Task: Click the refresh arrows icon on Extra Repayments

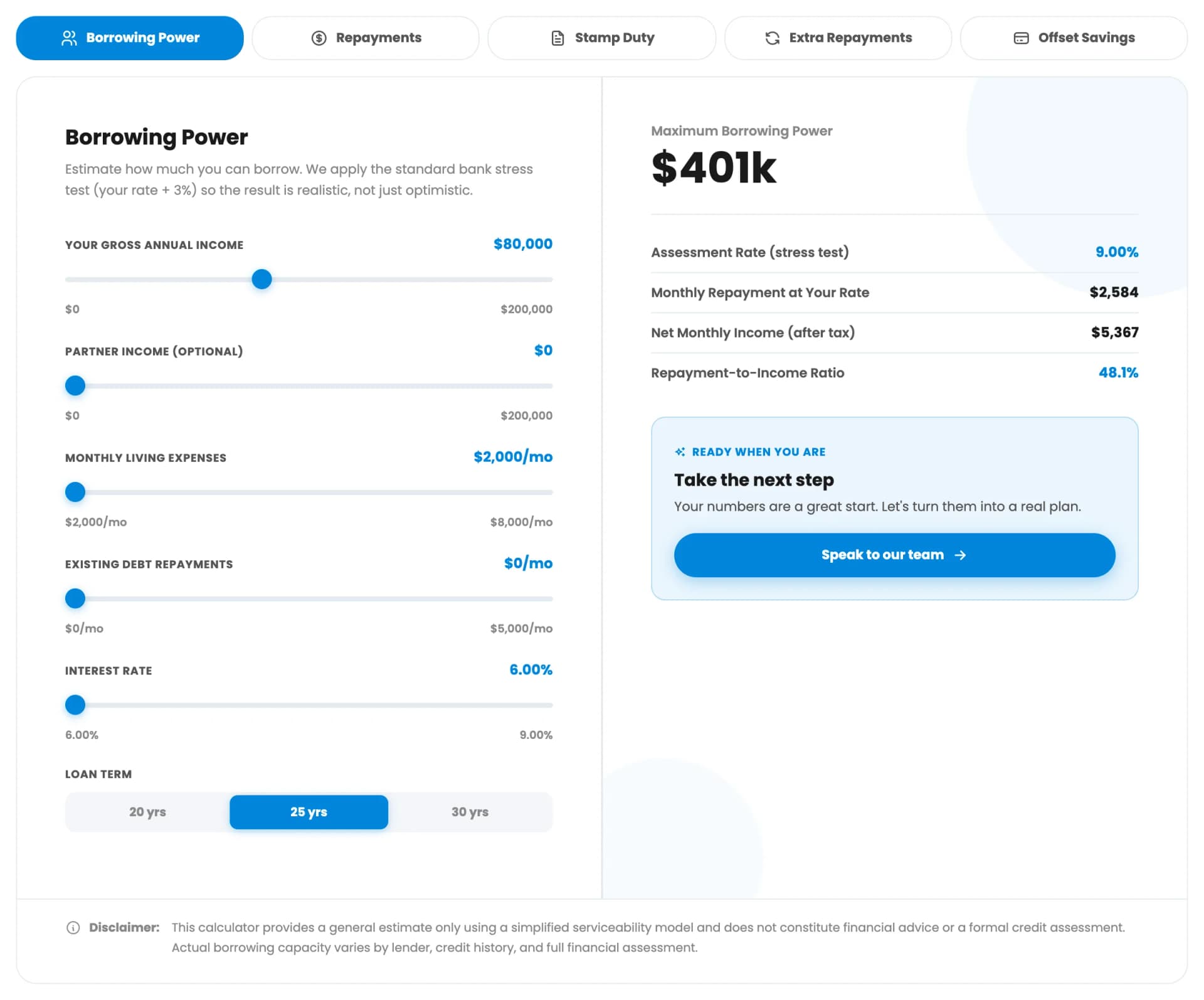Action: 773,38
